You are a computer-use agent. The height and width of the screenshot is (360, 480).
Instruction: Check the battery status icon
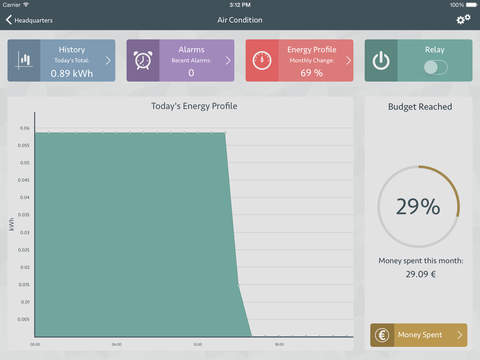pos(471,5)
